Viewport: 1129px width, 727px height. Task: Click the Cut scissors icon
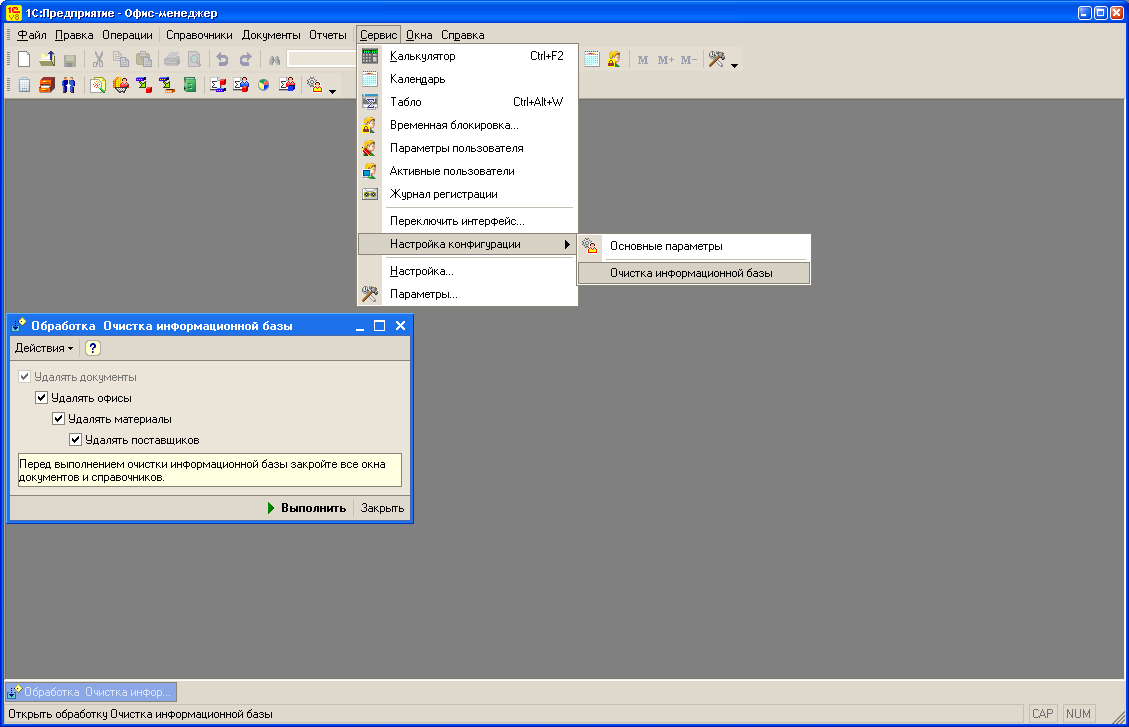coord(99,59)
